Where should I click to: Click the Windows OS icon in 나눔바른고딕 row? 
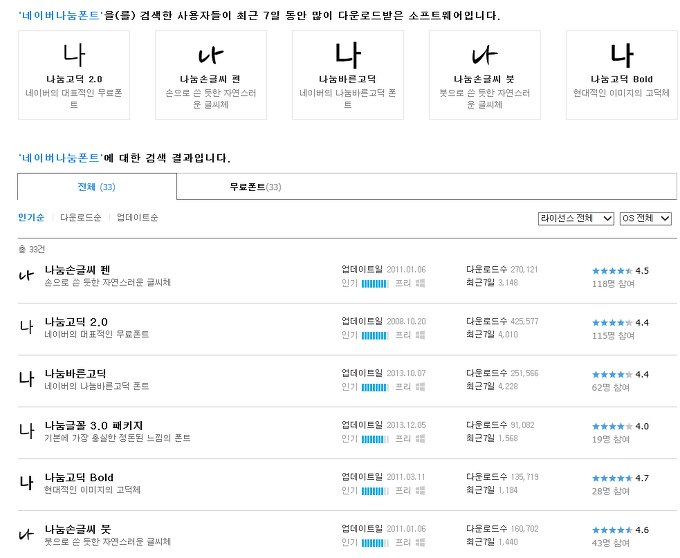pos(420,387)
